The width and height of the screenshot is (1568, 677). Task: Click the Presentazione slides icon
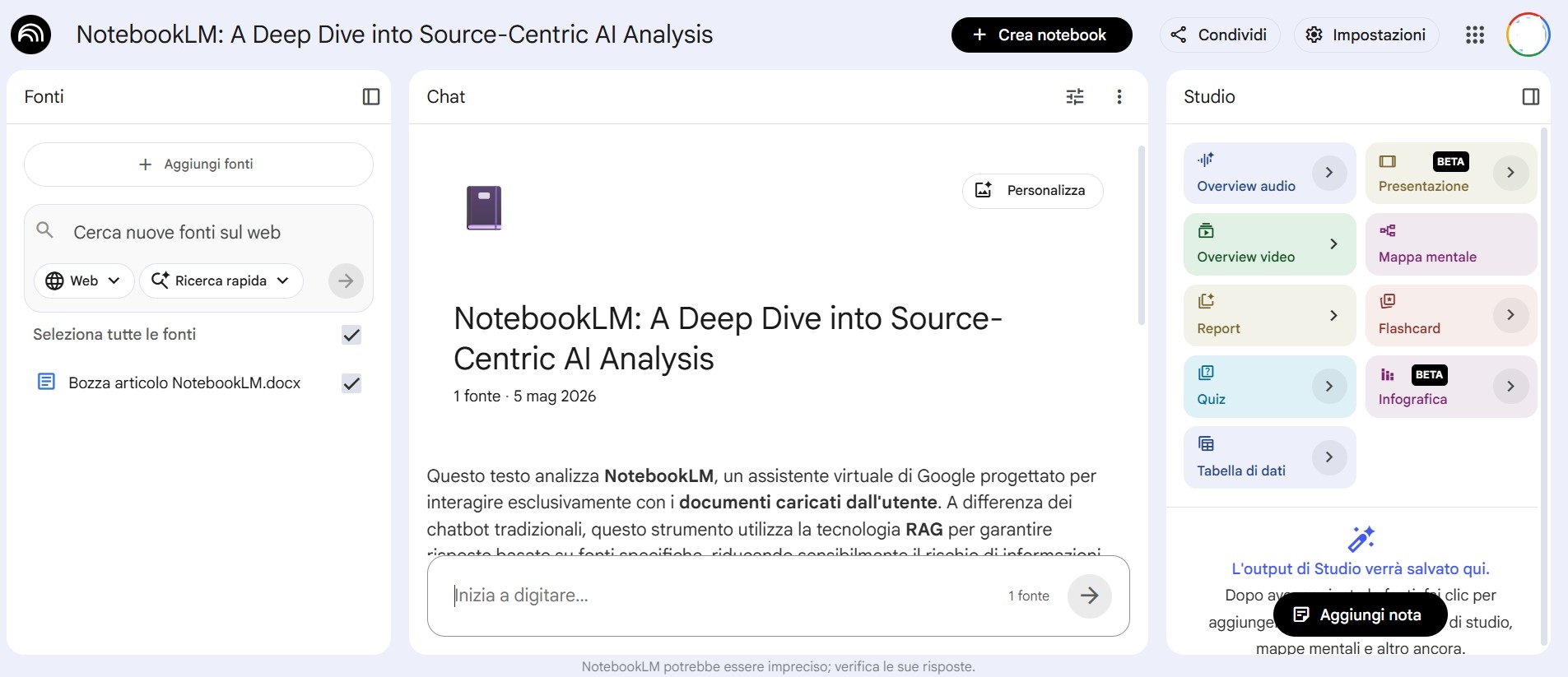[x=1388, y=161]
